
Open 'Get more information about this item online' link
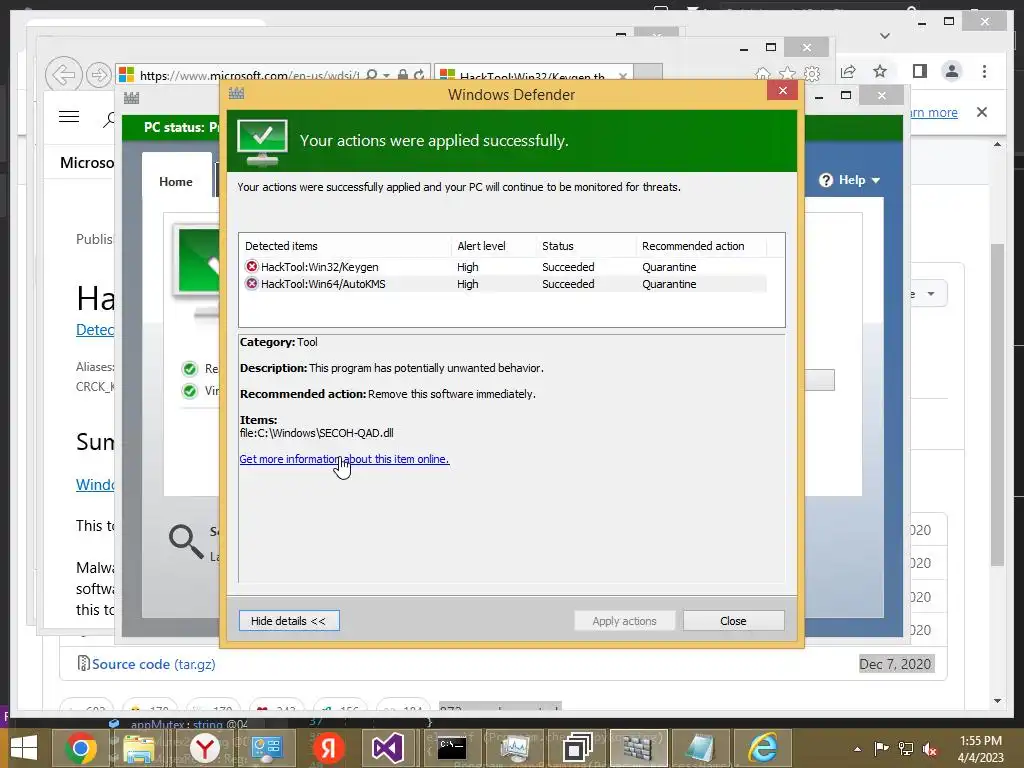(x=344, y=459)
